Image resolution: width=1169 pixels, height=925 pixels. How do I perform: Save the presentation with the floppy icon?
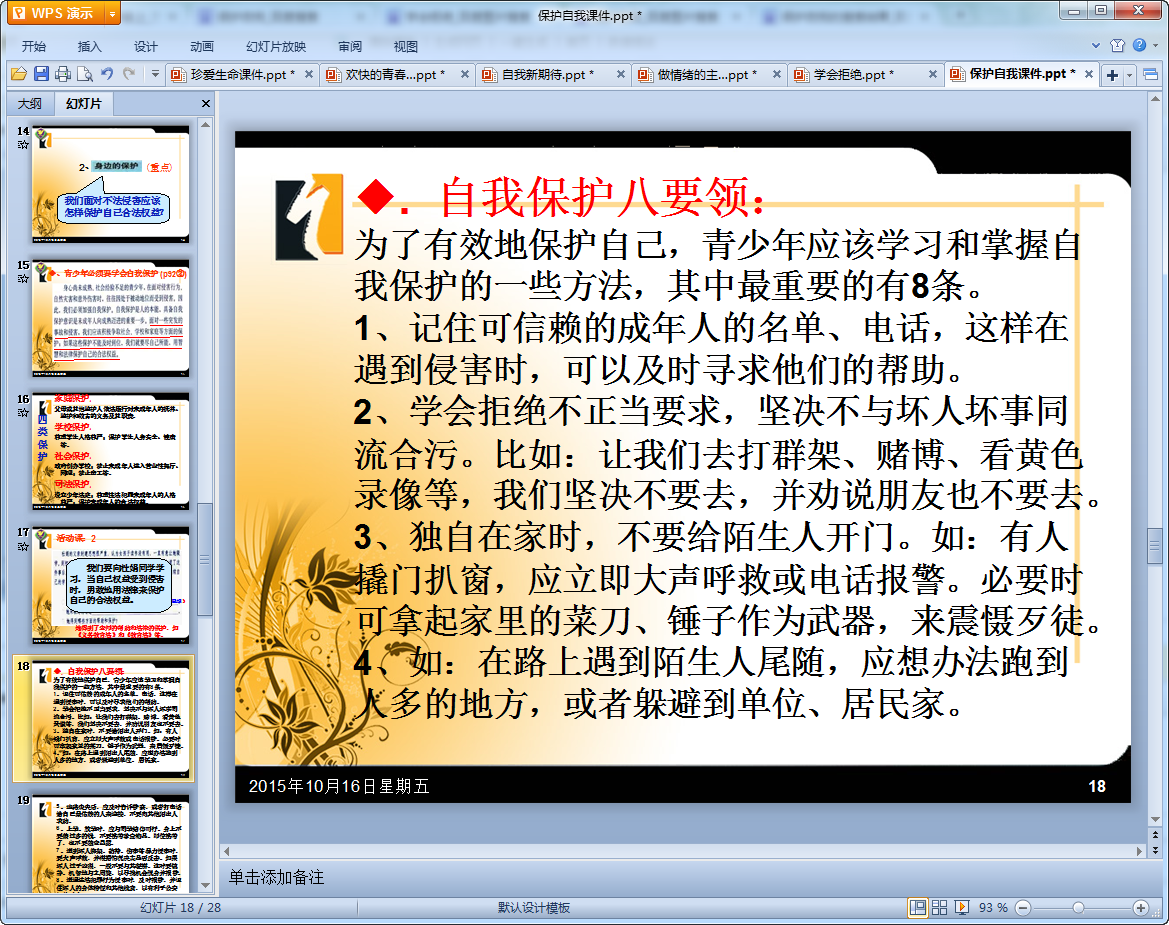pos(41,74)
